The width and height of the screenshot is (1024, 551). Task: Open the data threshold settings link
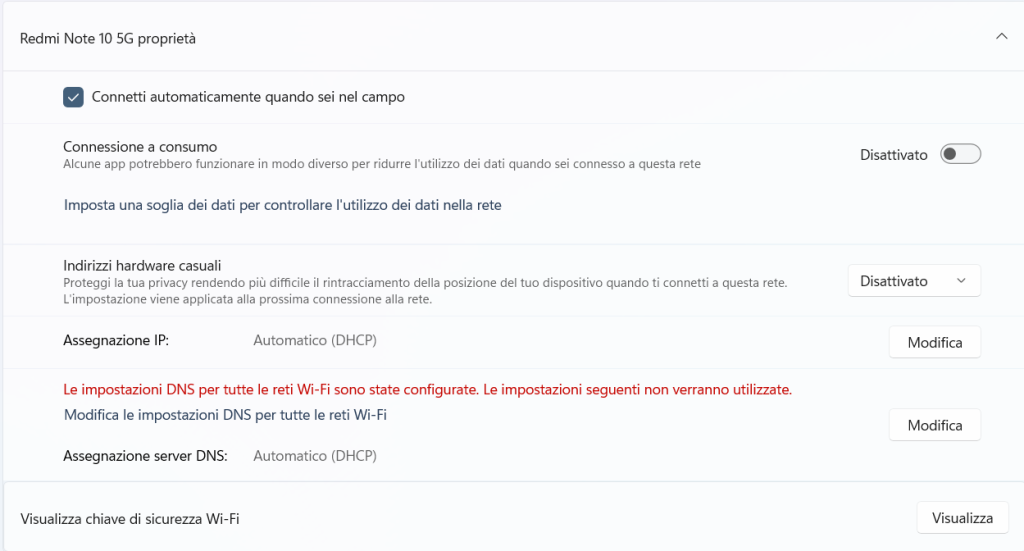pos(282,205)
